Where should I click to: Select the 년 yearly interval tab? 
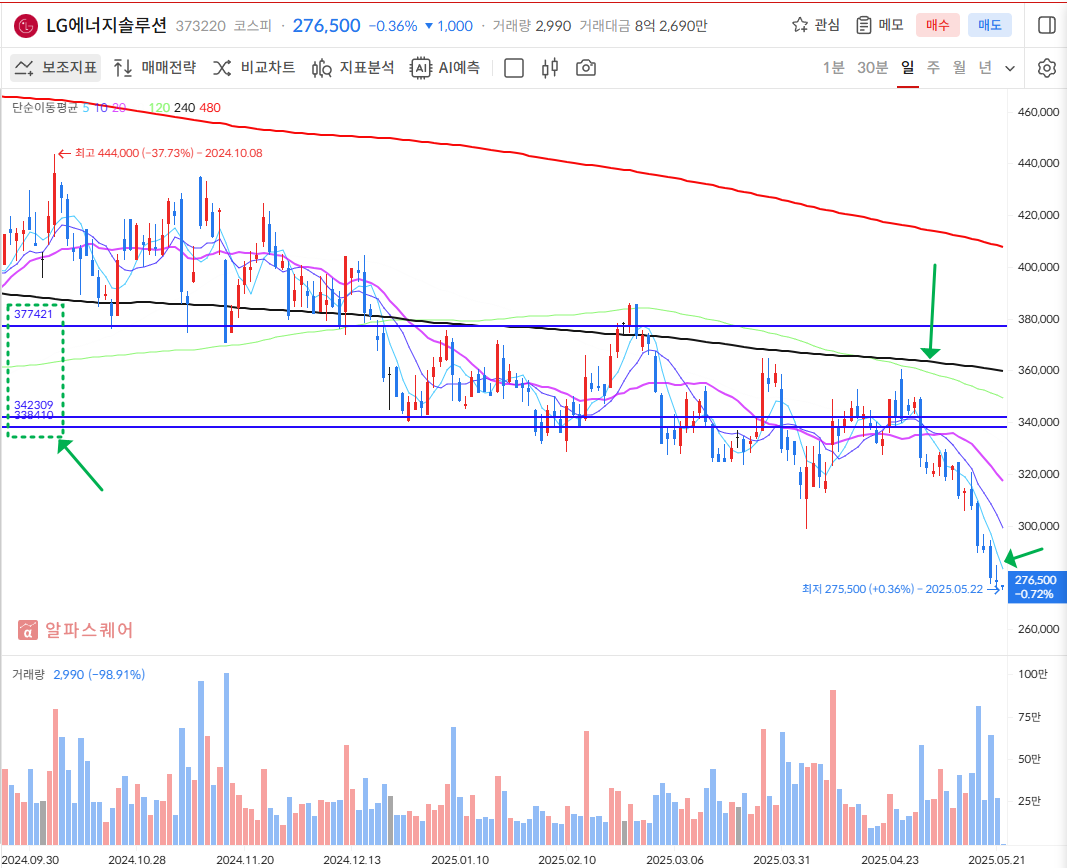click(985, 67)
